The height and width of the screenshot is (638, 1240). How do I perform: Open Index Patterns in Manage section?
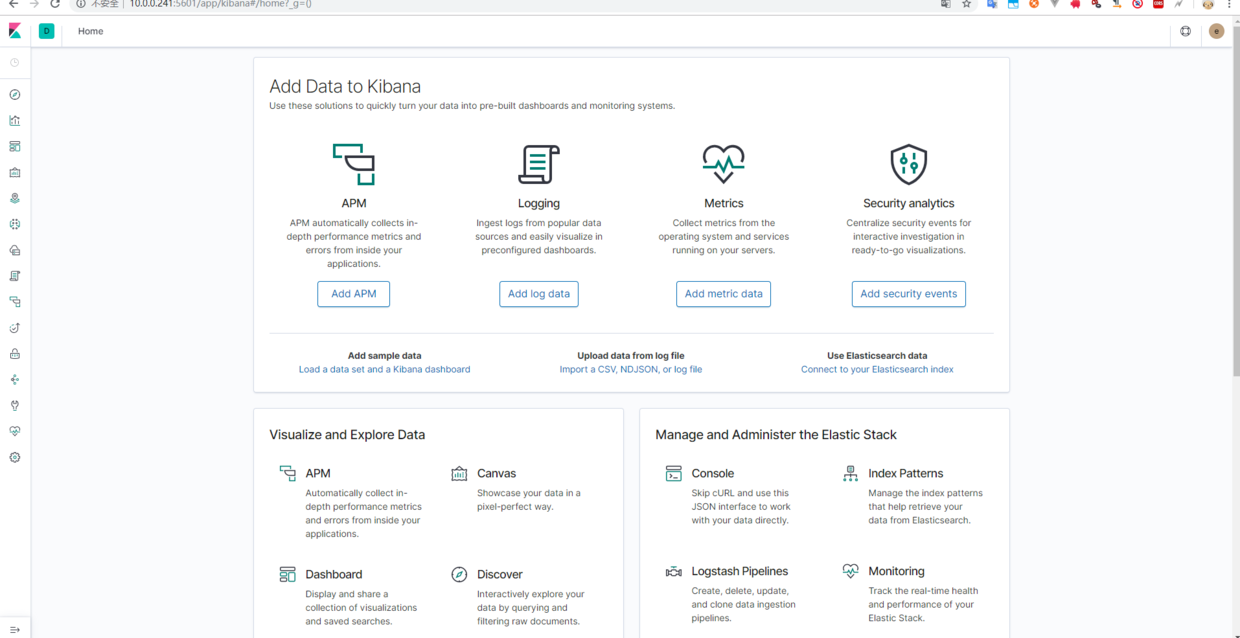coord(906,473)
